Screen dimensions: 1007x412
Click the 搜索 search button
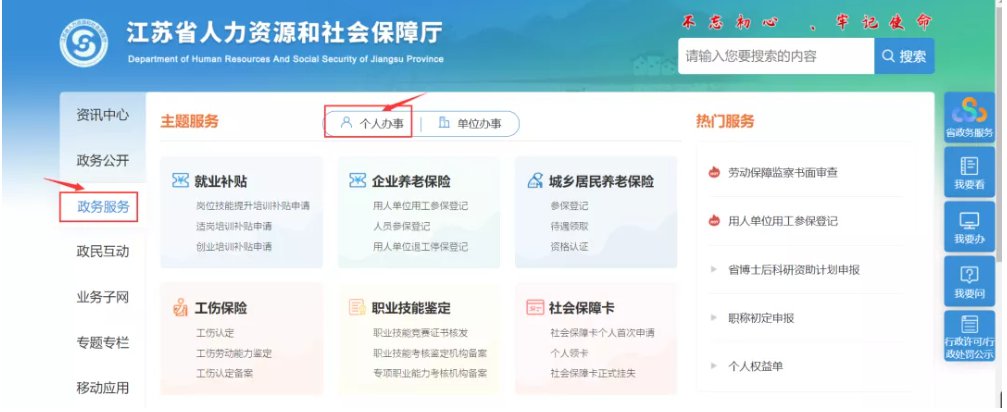point(904,56)
